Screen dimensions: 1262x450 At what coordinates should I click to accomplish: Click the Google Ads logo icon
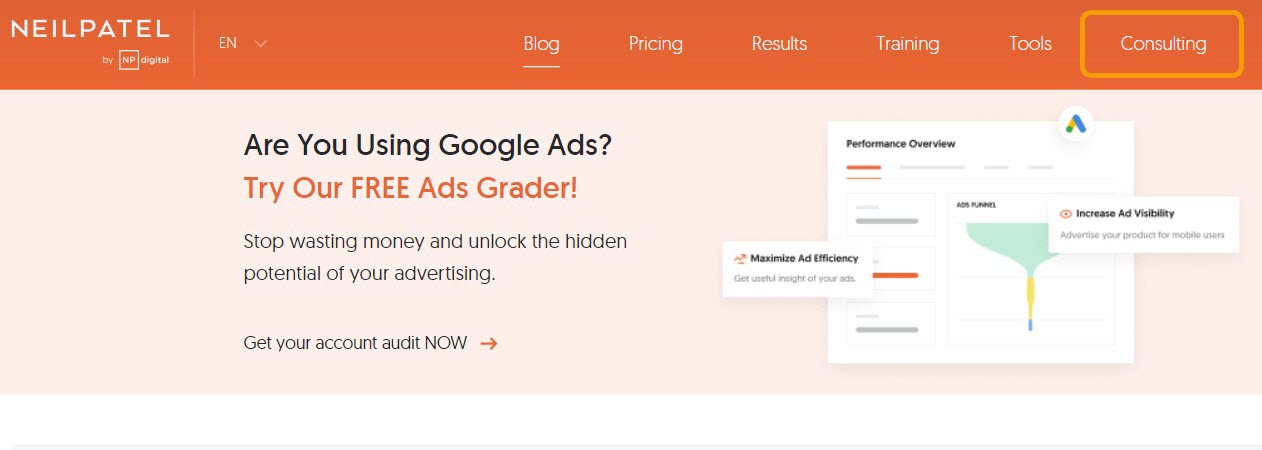click(x=1076, y=124)
